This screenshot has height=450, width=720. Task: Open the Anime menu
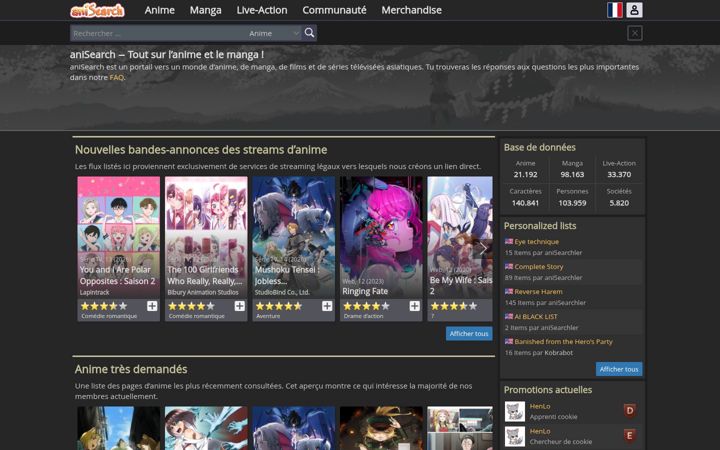coord(159,10)
